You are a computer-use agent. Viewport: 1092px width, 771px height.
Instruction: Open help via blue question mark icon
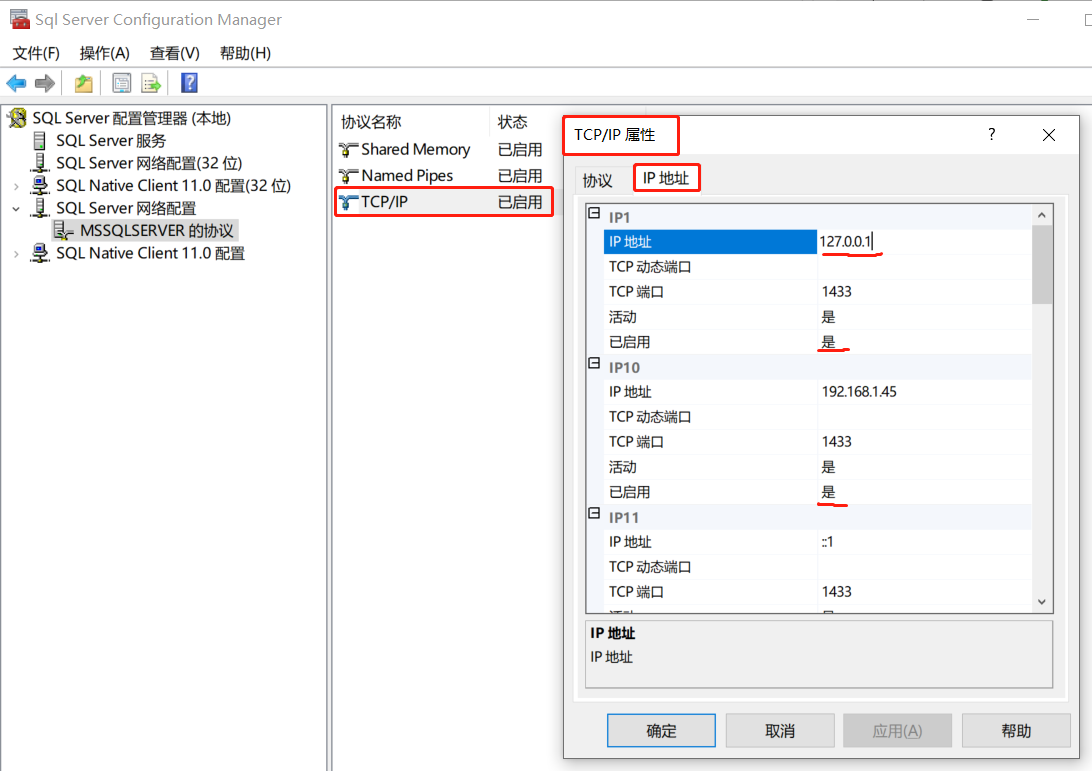(x=189, y=83)
